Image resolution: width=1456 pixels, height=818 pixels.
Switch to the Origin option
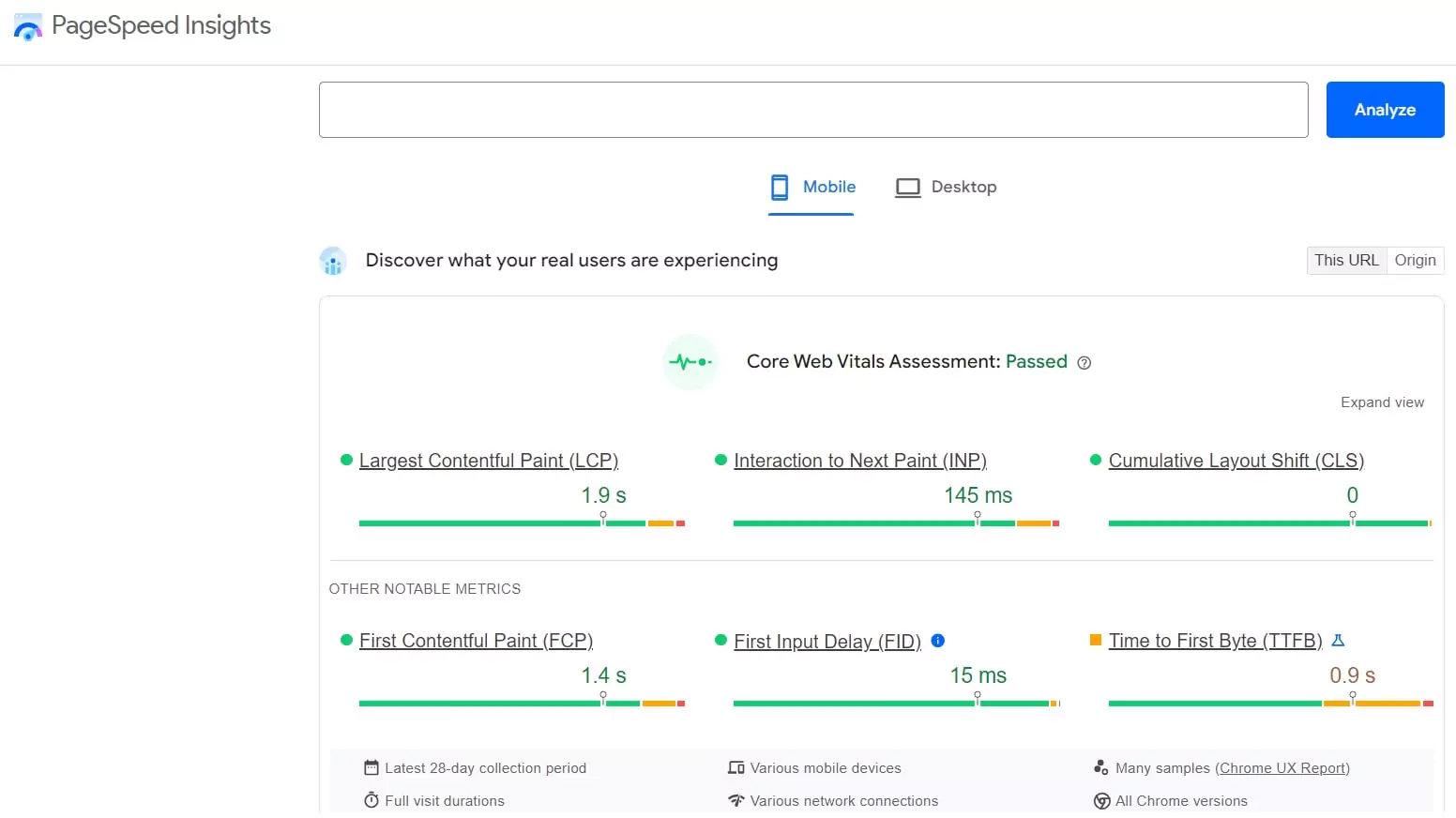tap(1415, 260)
